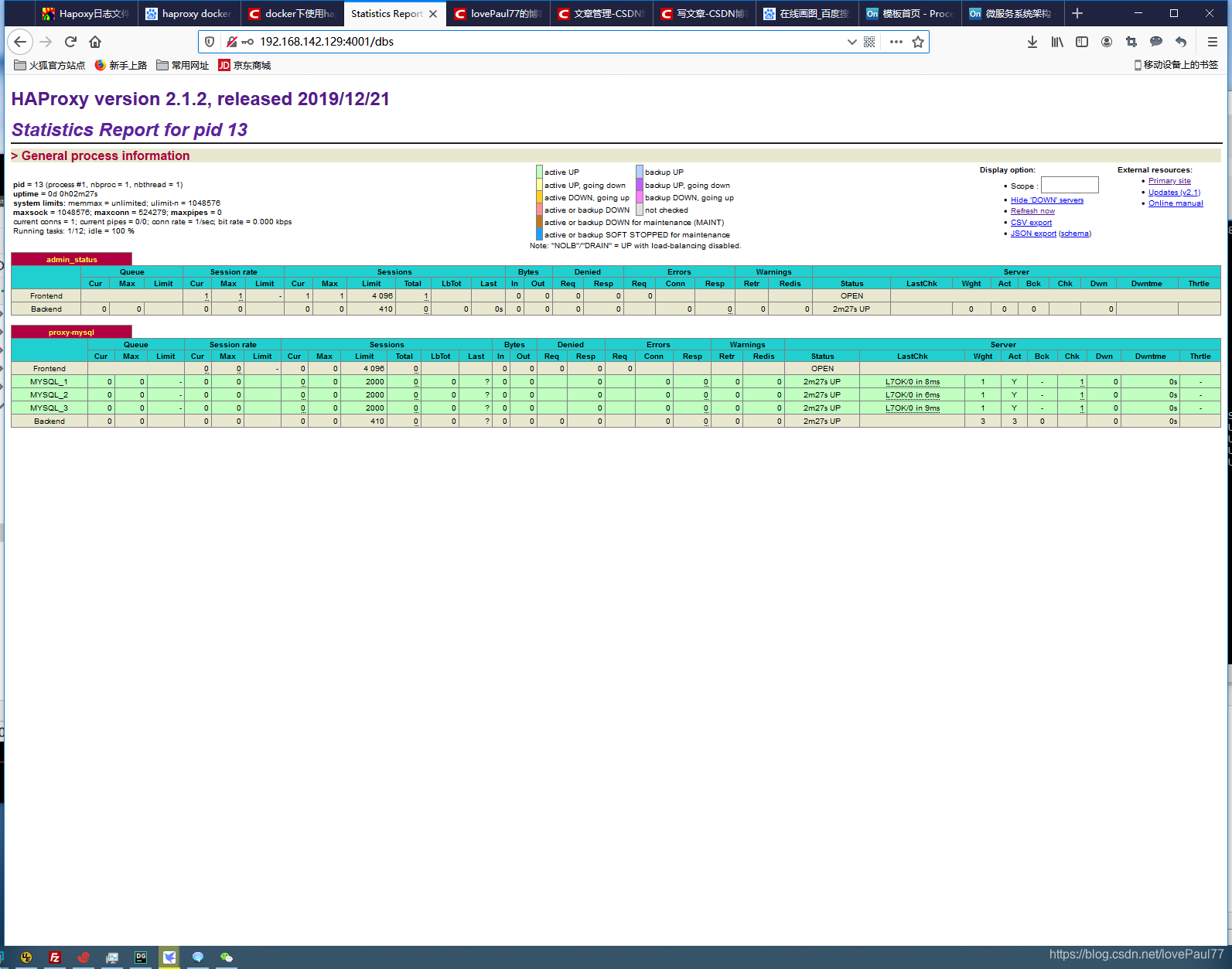The width and height of the screenshot is (1232, 969).
Task: Open 移动设备上的书签 mobile bookmarks
Action: [1176, 65]
